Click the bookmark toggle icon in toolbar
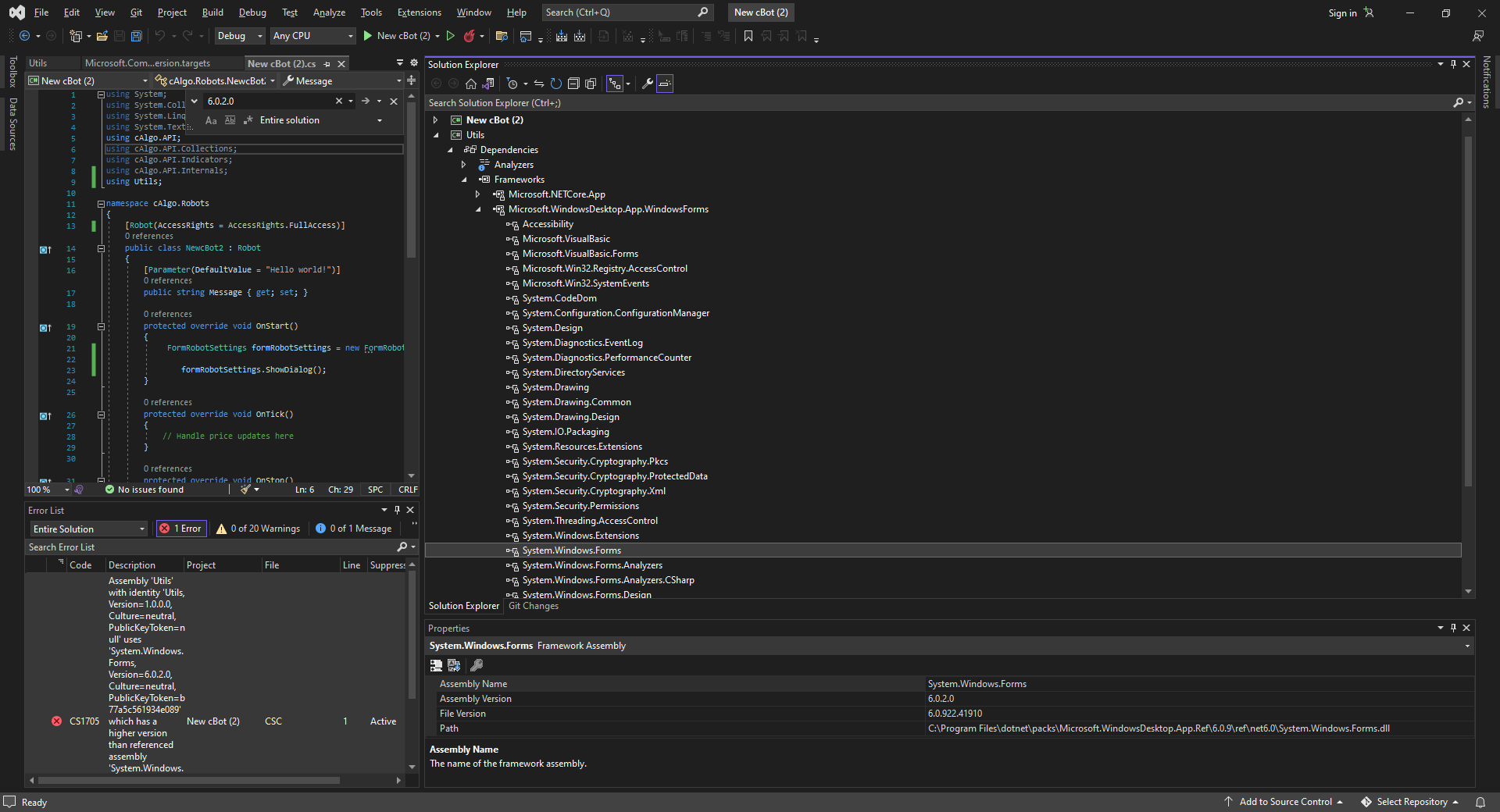 (748, 36)
